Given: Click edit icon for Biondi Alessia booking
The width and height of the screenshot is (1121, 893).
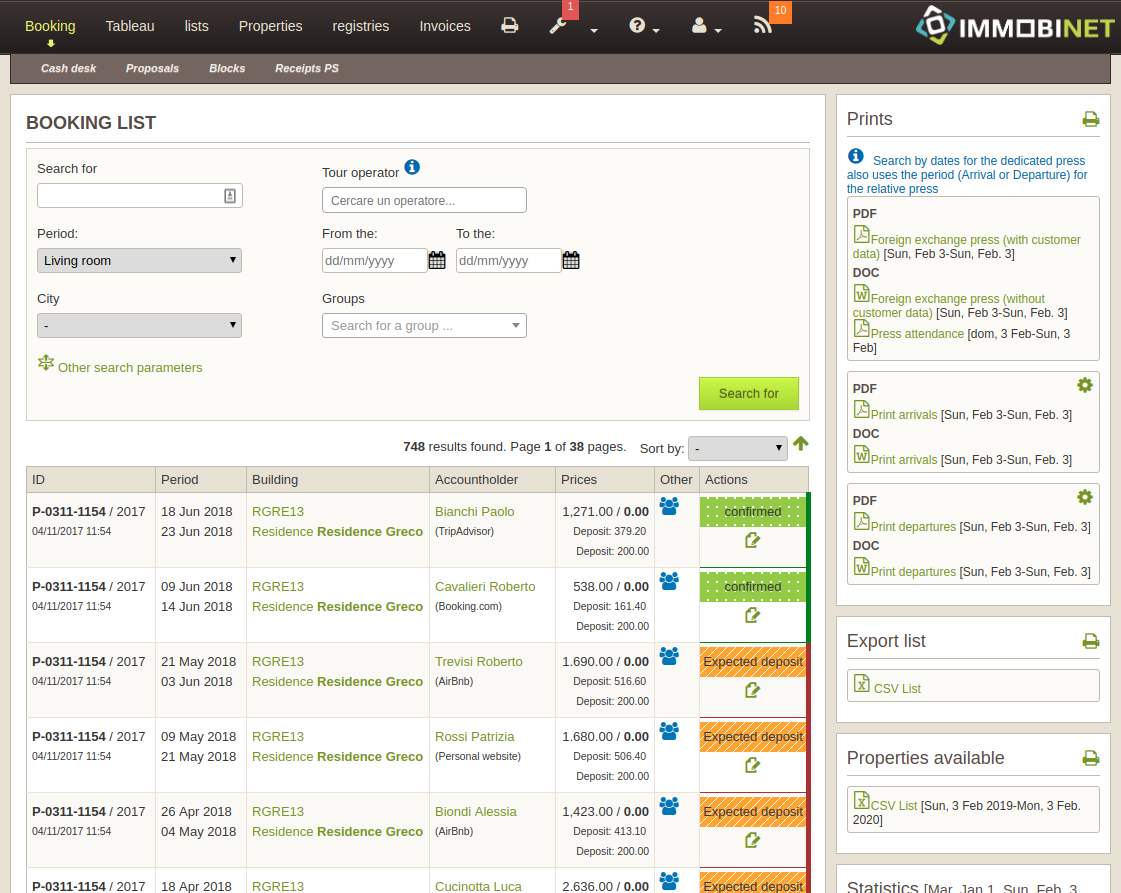Looking at the screenshot, I should click(x=752, y=841).
